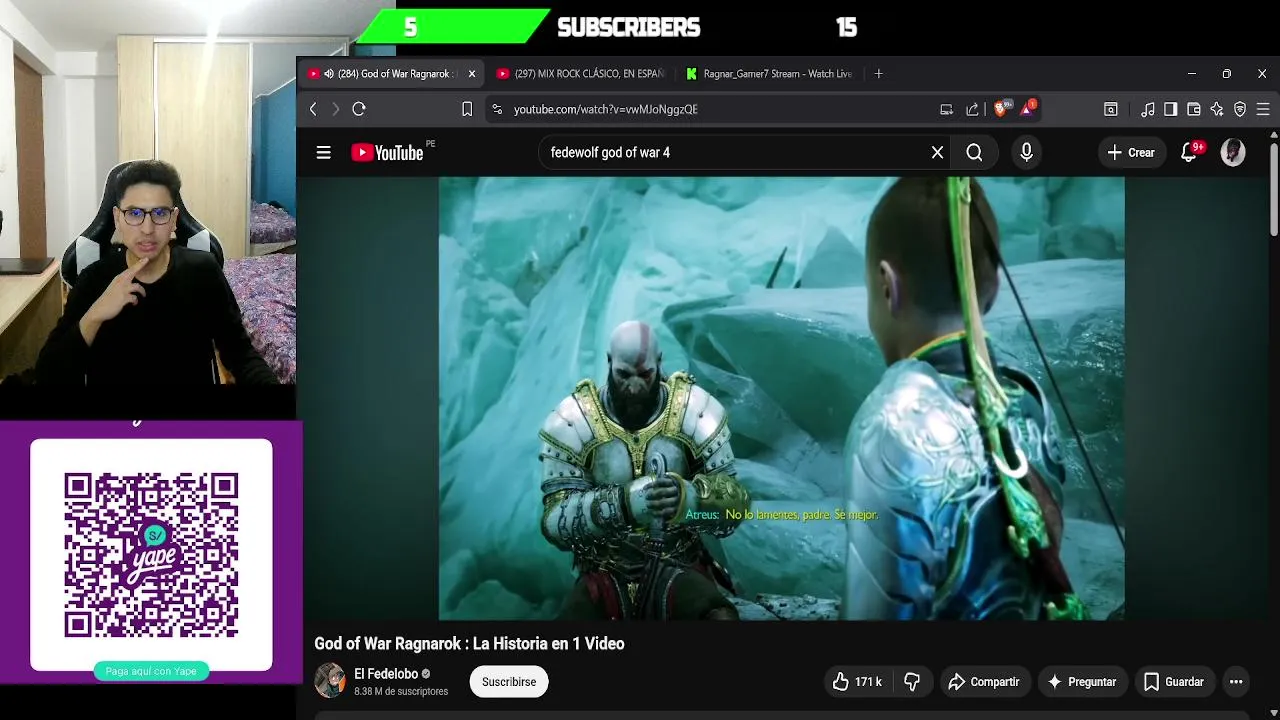1280x720 pixels.
Task: Reload the current page
Action: [x=359, y=109]
